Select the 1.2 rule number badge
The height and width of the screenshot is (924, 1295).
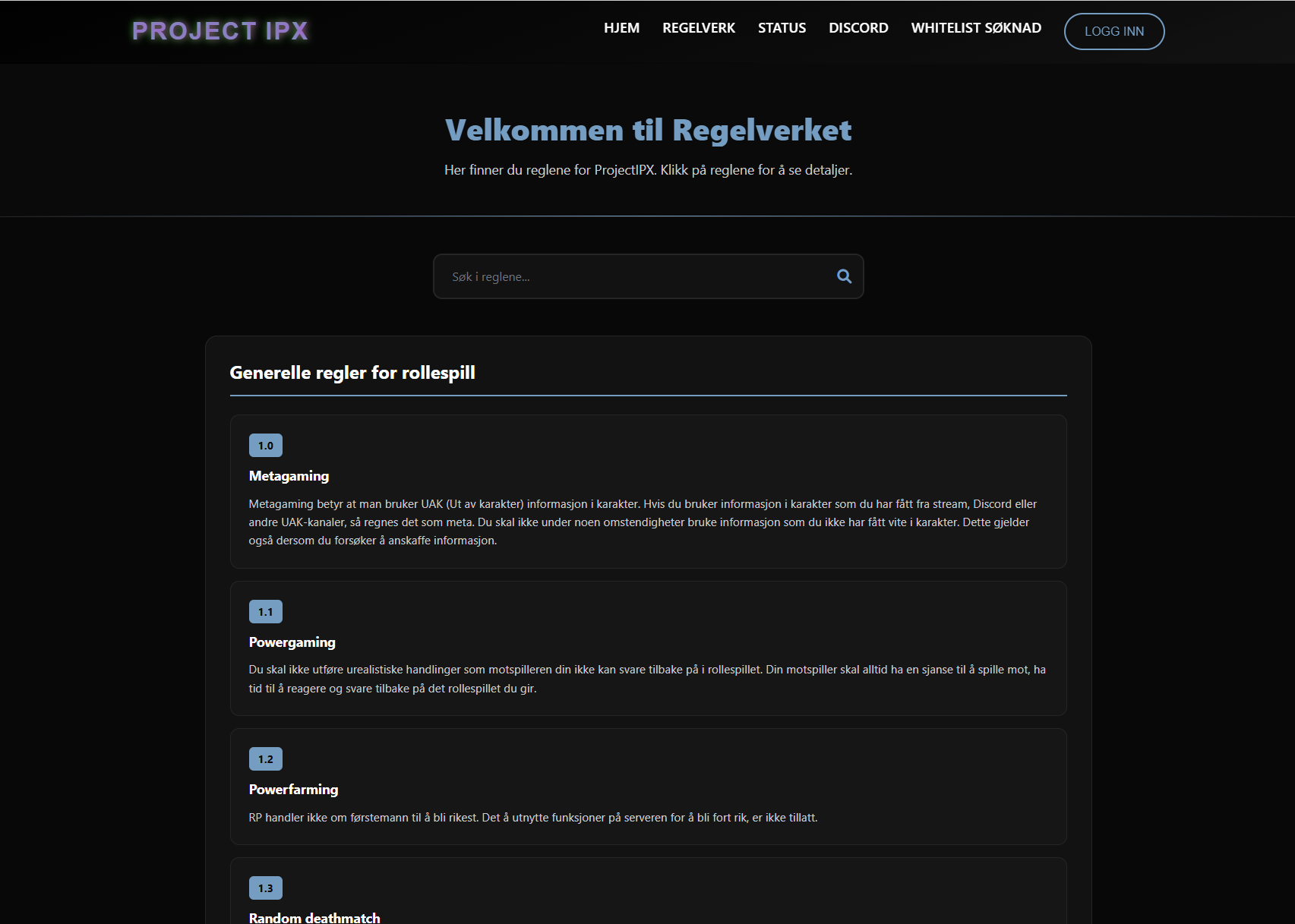tap(265, 759)
